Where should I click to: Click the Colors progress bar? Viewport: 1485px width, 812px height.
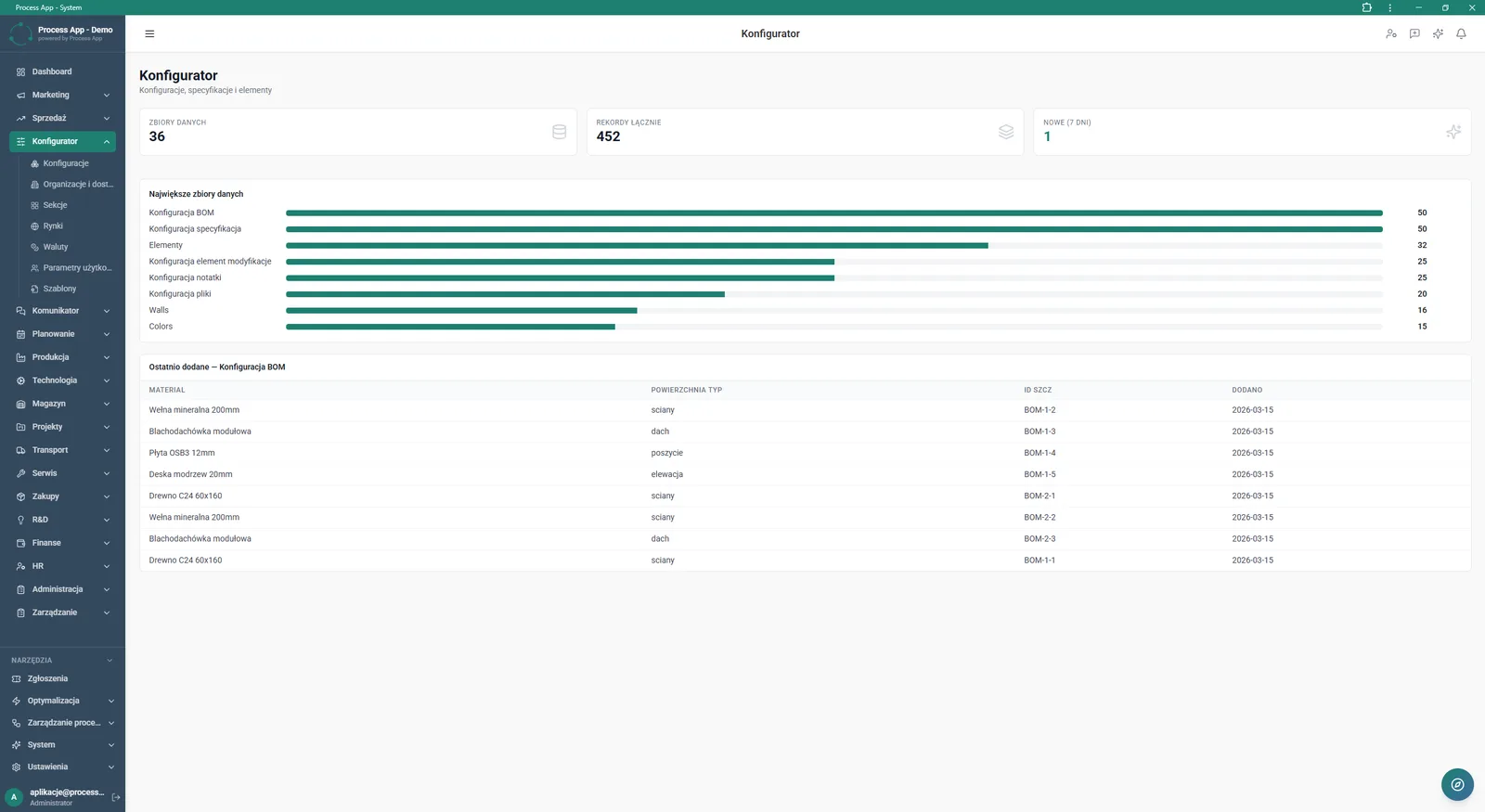point(833,327)
